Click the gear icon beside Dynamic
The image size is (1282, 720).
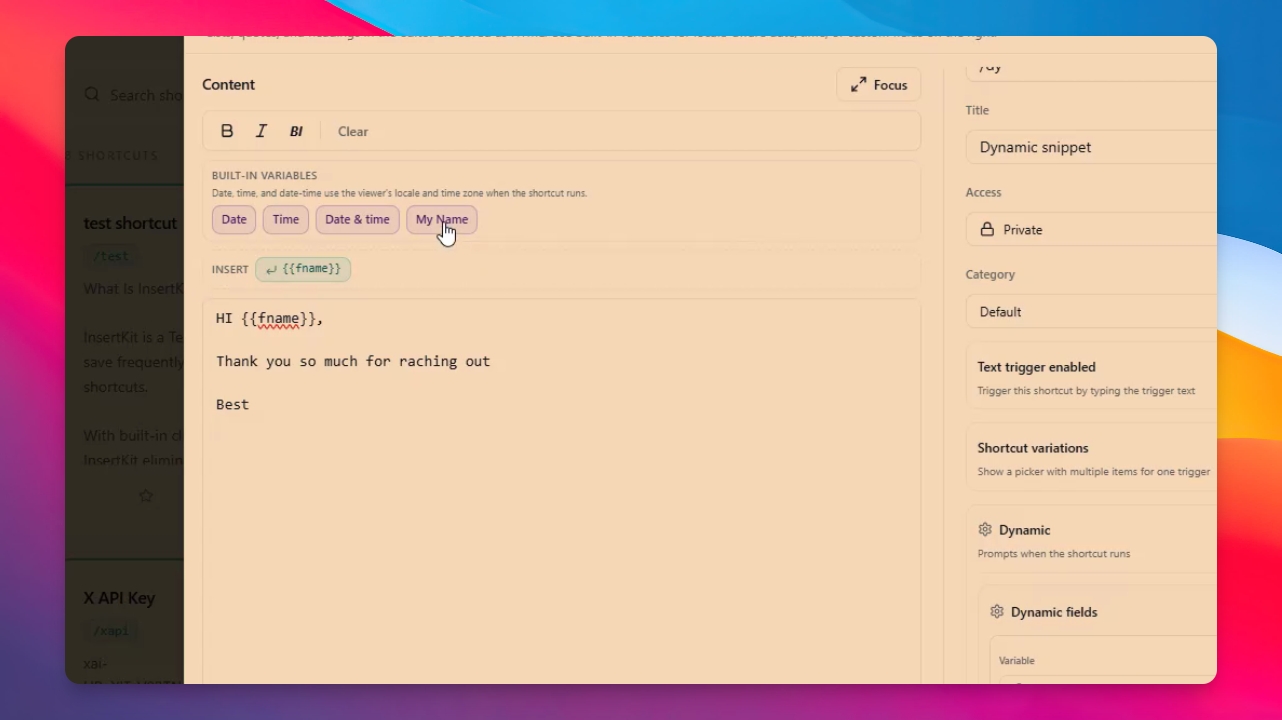(x=985, y=530)
